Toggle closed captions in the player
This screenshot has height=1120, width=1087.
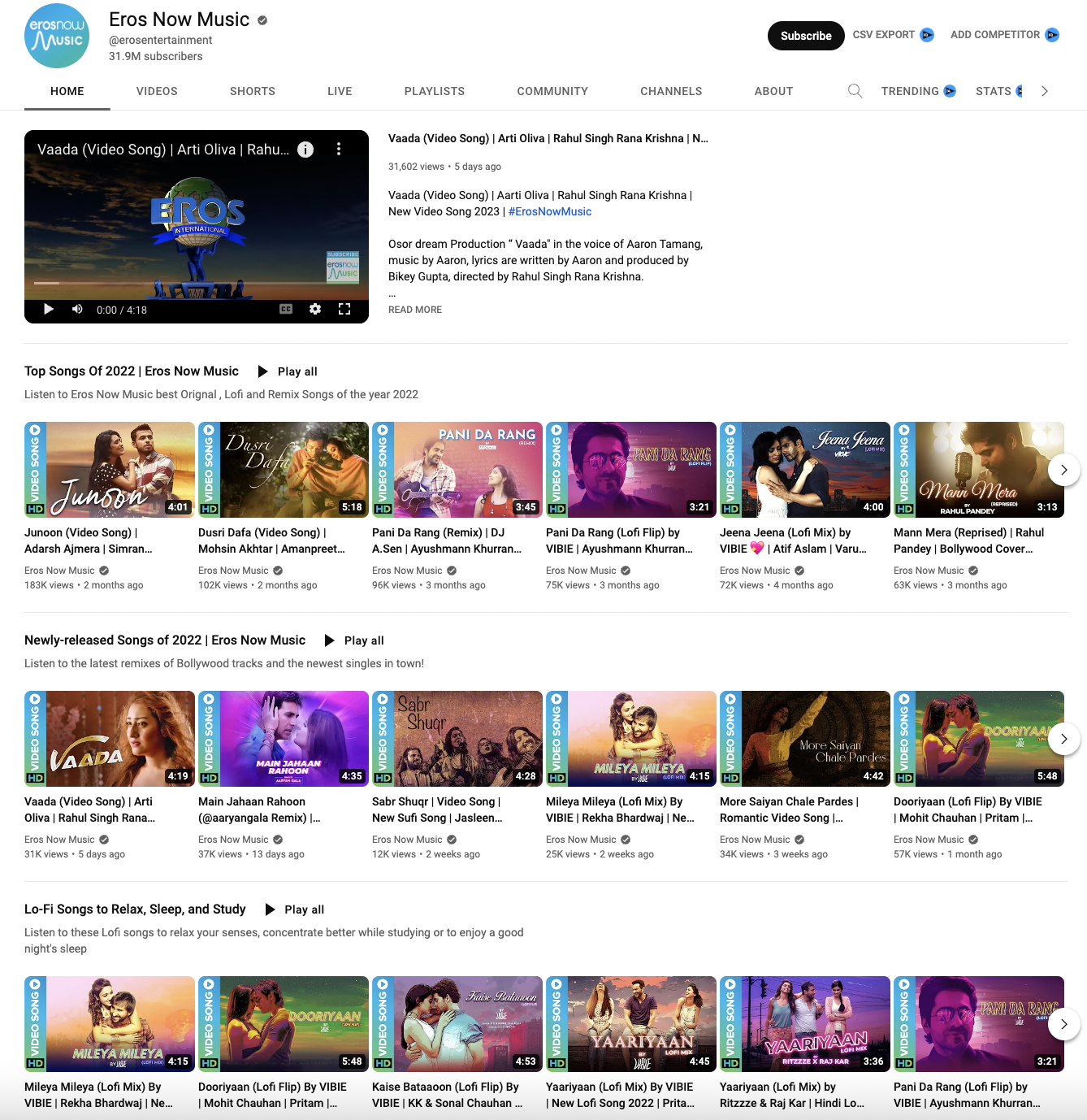[x=286, y=309]
